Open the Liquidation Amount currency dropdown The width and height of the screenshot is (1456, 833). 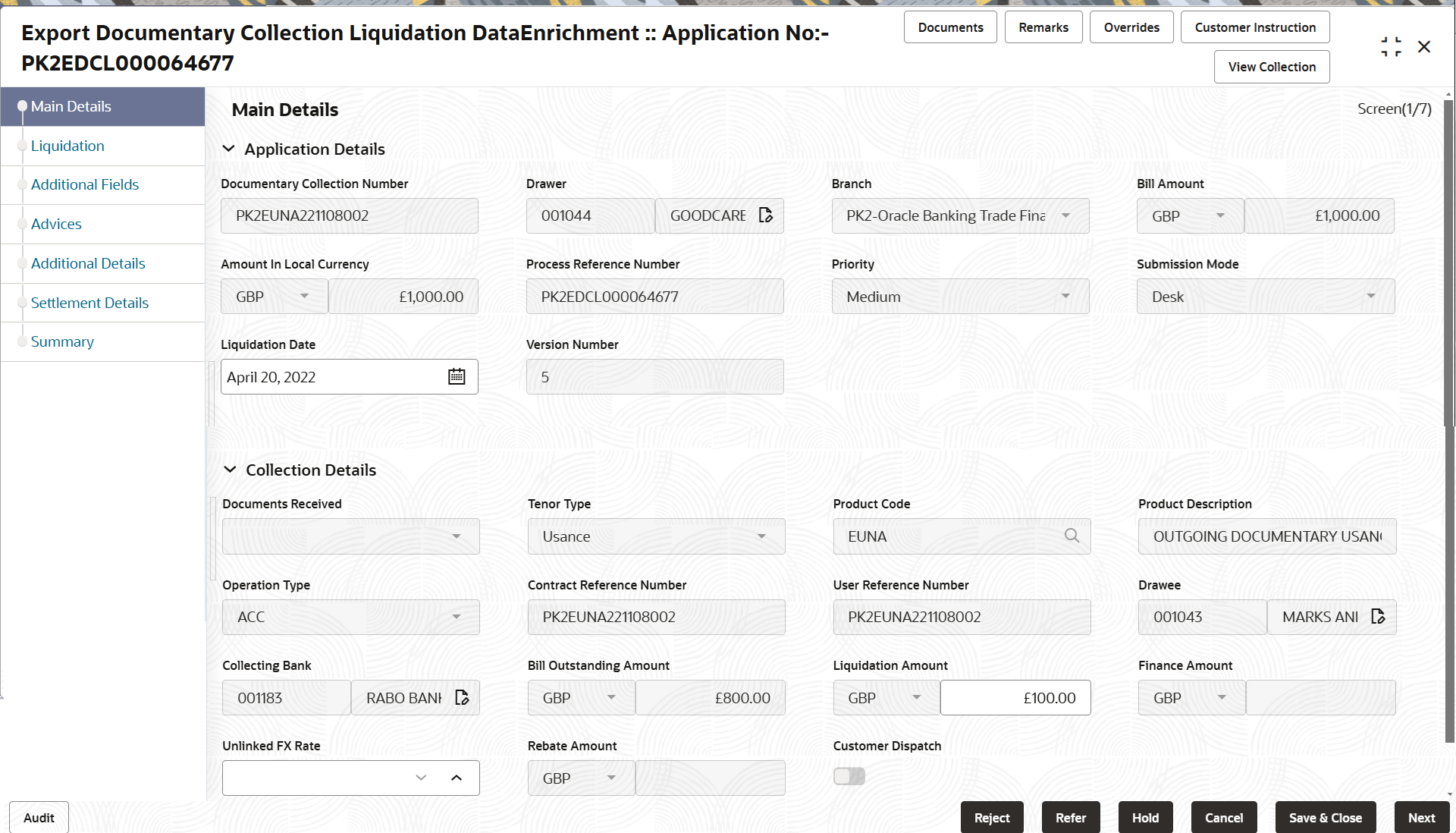pos(886,698)
